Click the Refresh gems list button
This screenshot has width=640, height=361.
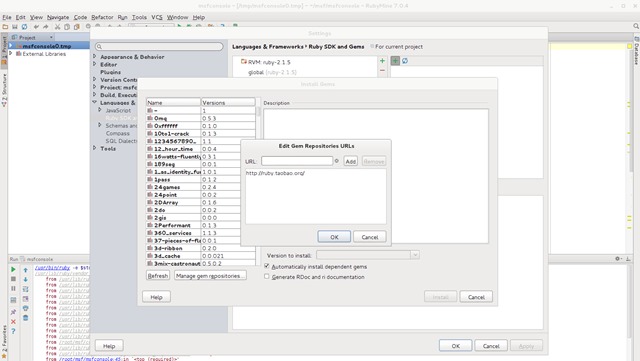pos(158,276)
